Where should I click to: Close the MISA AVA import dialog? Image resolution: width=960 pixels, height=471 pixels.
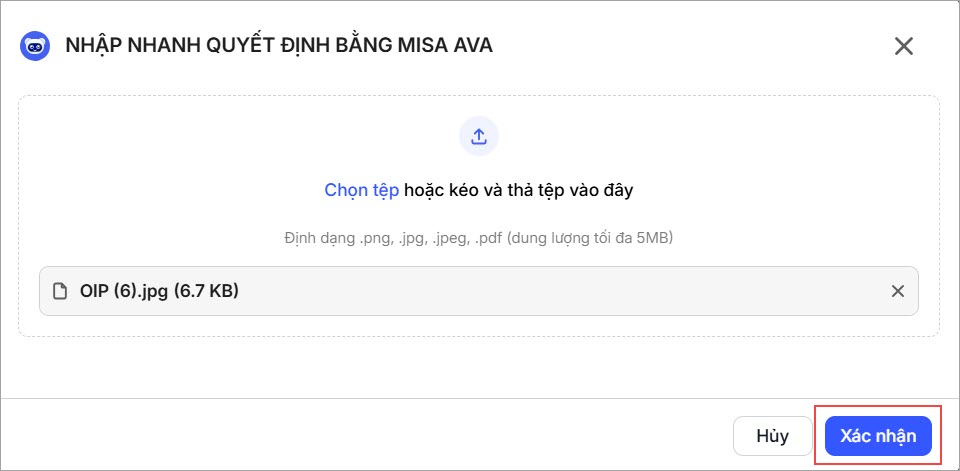tap(904, 46)
